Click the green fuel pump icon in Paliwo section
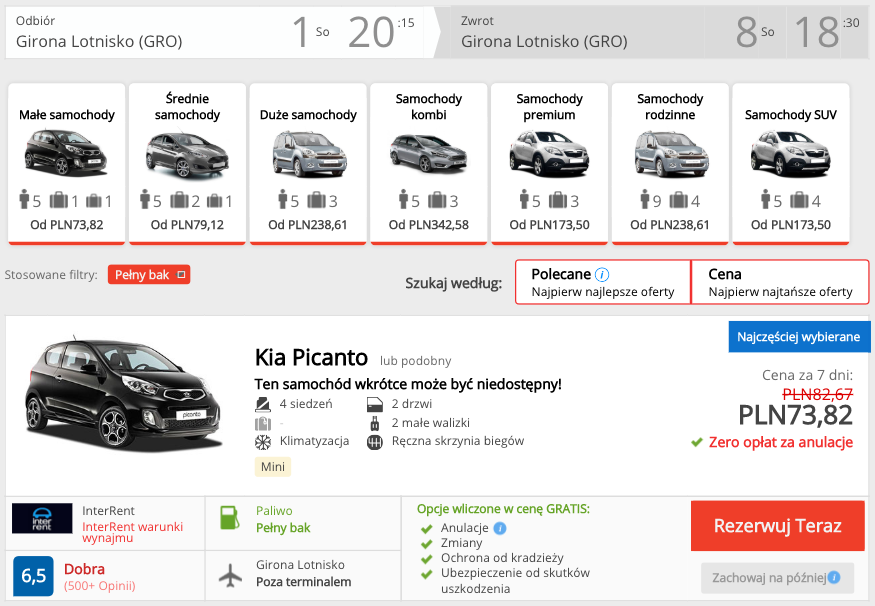 coord(230,518)
